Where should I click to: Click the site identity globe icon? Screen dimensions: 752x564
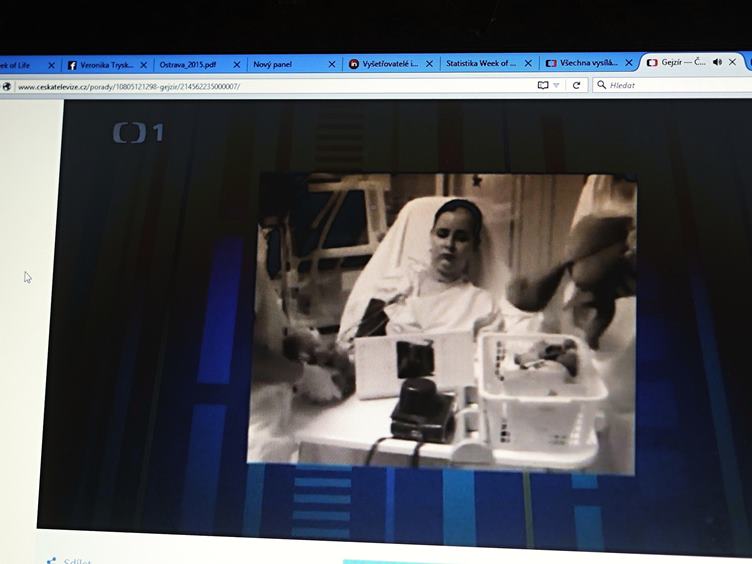6,87
